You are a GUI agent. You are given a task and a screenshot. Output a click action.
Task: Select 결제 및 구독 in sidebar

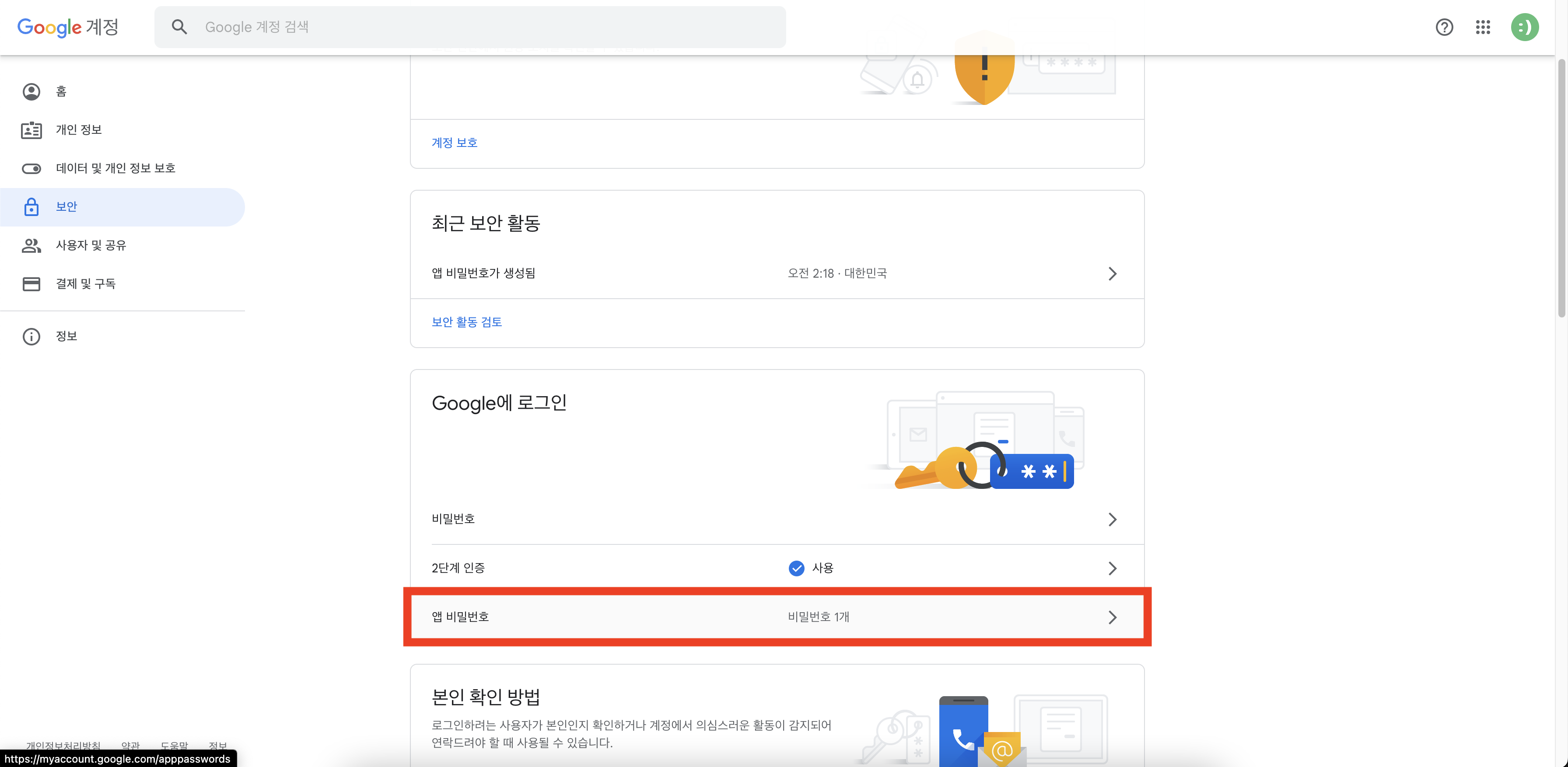click(85, 283)
